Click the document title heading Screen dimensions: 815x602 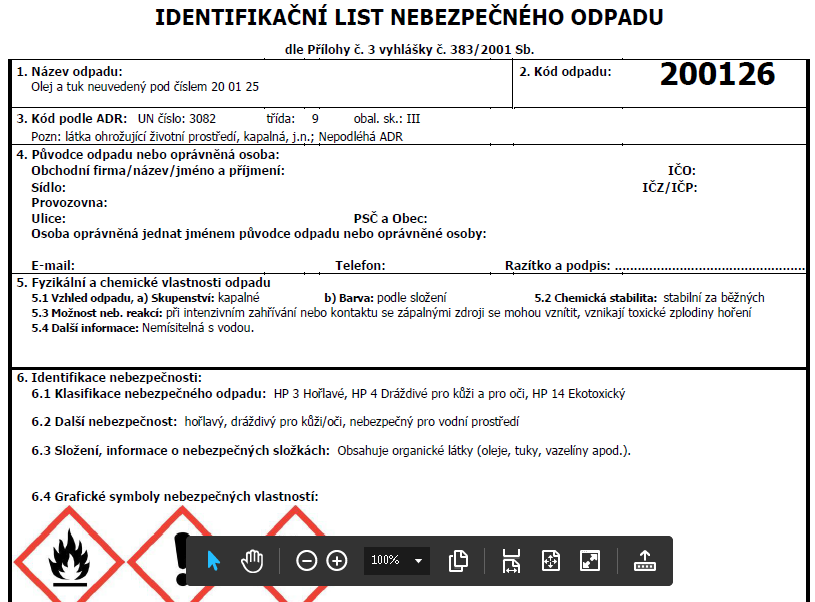409,18
